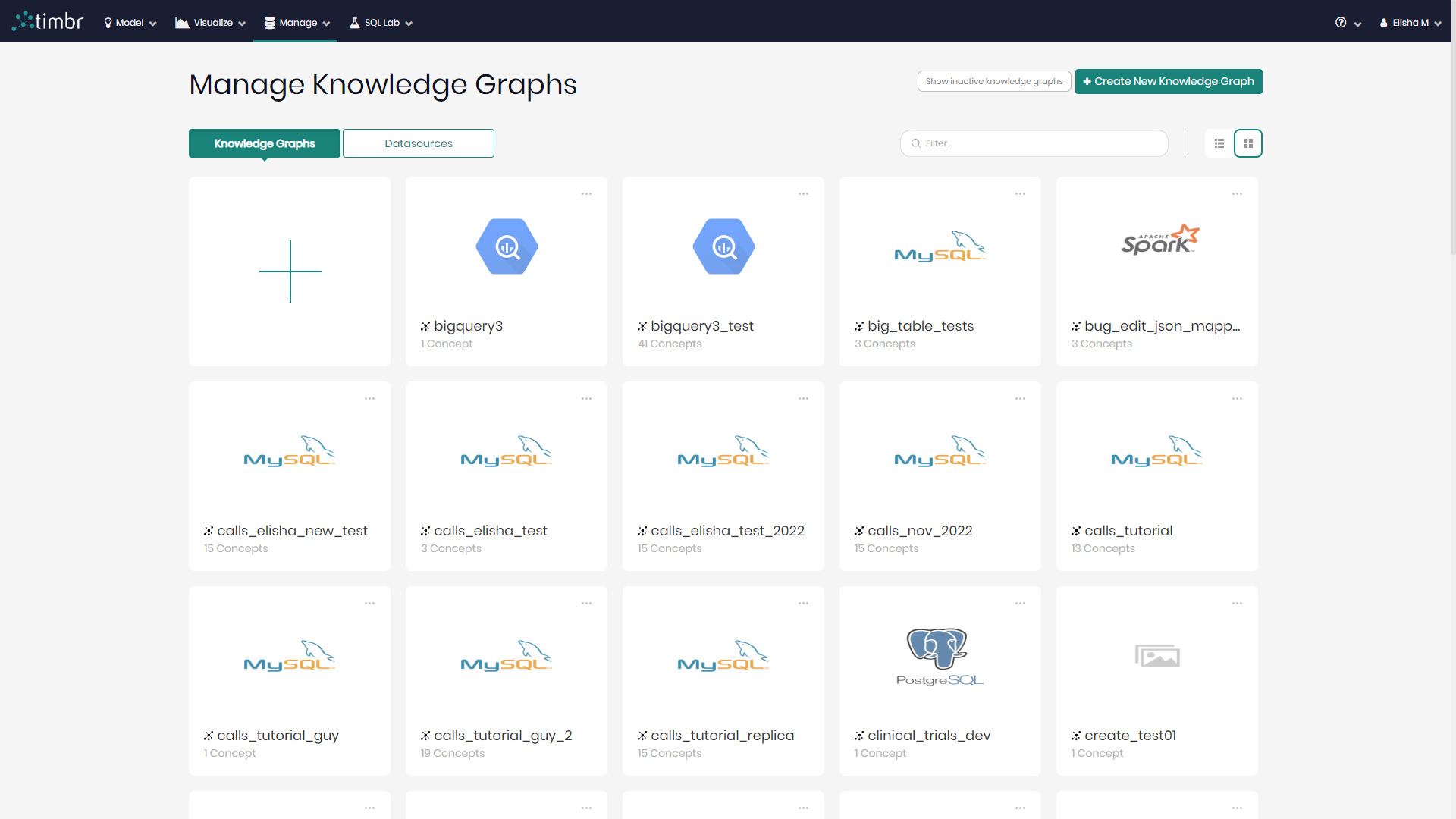Open options menu on calls_tutorial card
The width and height of the screenshot is (1456, 819).
coord(1237,398)
